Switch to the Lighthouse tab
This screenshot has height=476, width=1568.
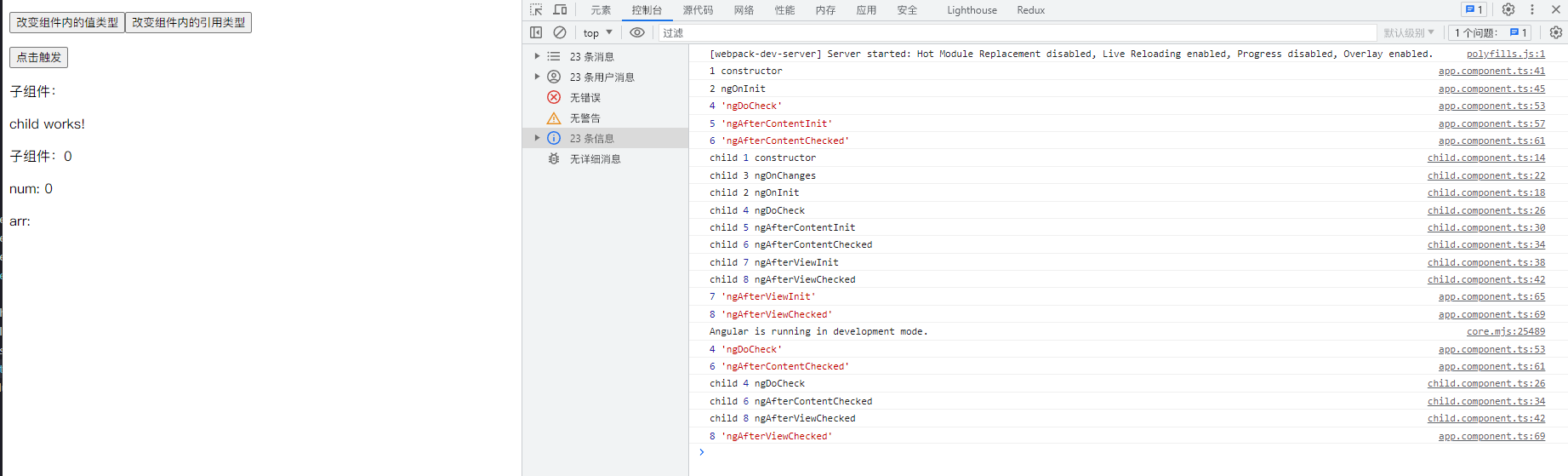coord(972,10)
